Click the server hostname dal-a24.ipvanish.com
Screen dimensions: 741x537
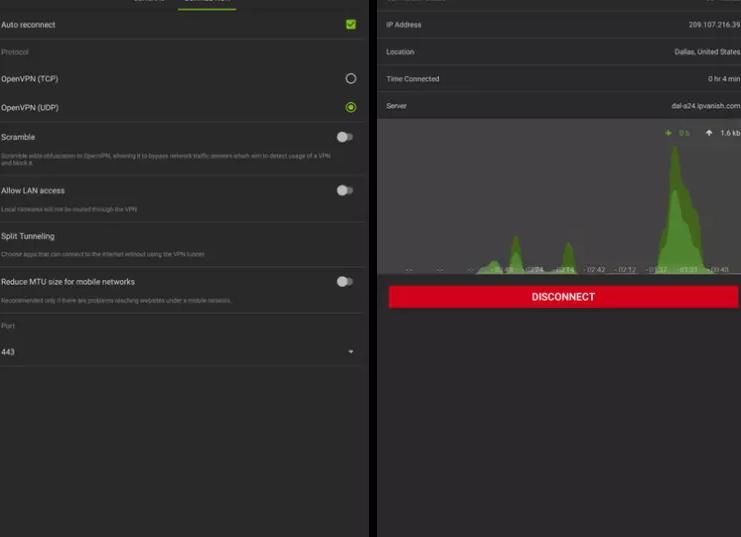tap(705, 106)
